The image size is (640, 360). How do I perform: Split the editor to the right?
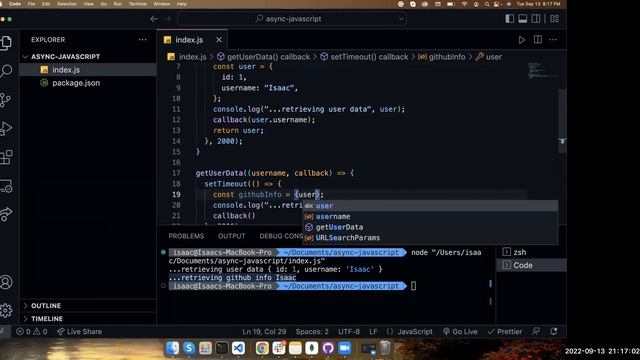[538, 40]
